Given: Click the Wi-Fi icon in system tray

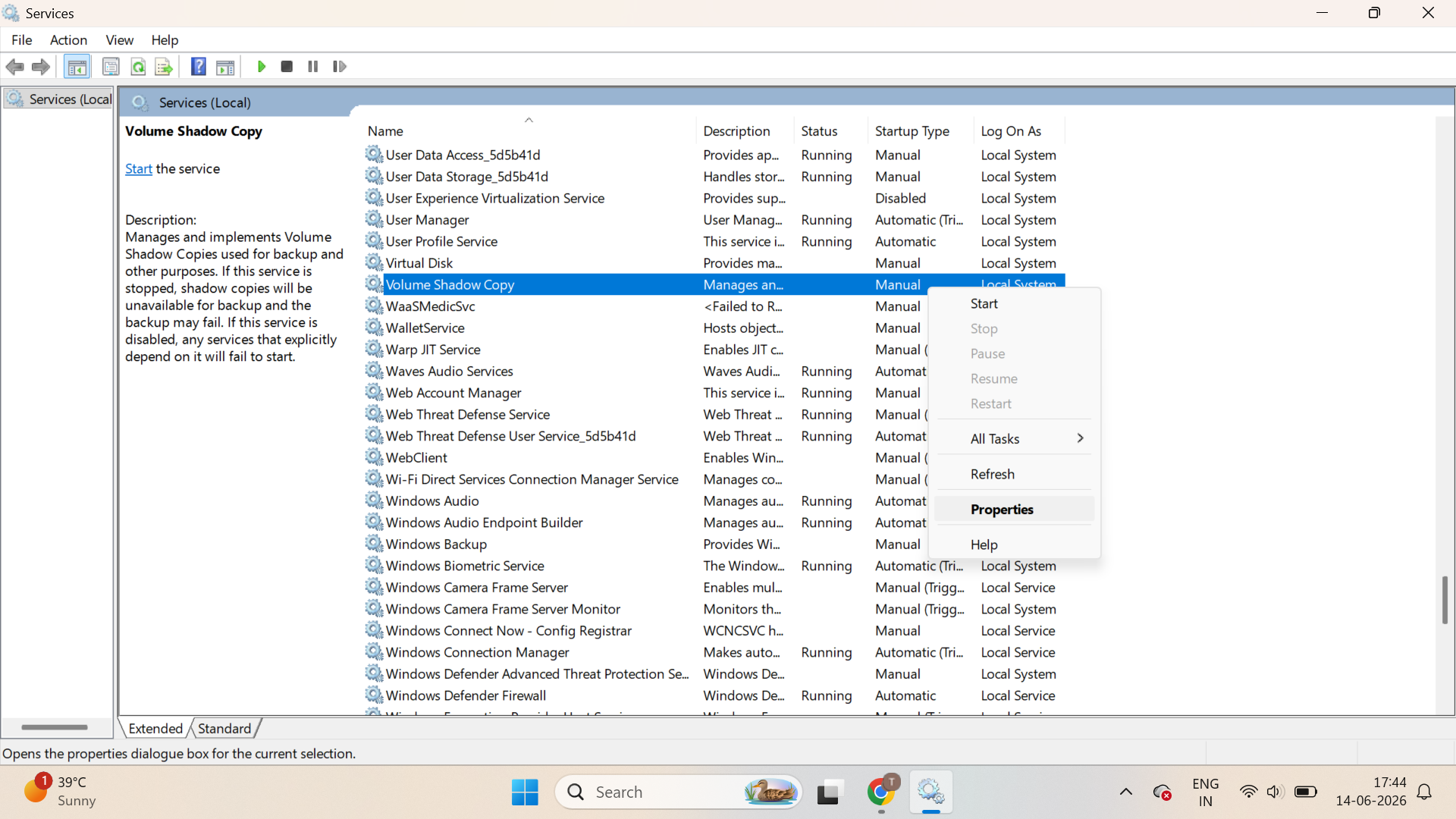Looking at the screenshot, I should (1248, 792).
